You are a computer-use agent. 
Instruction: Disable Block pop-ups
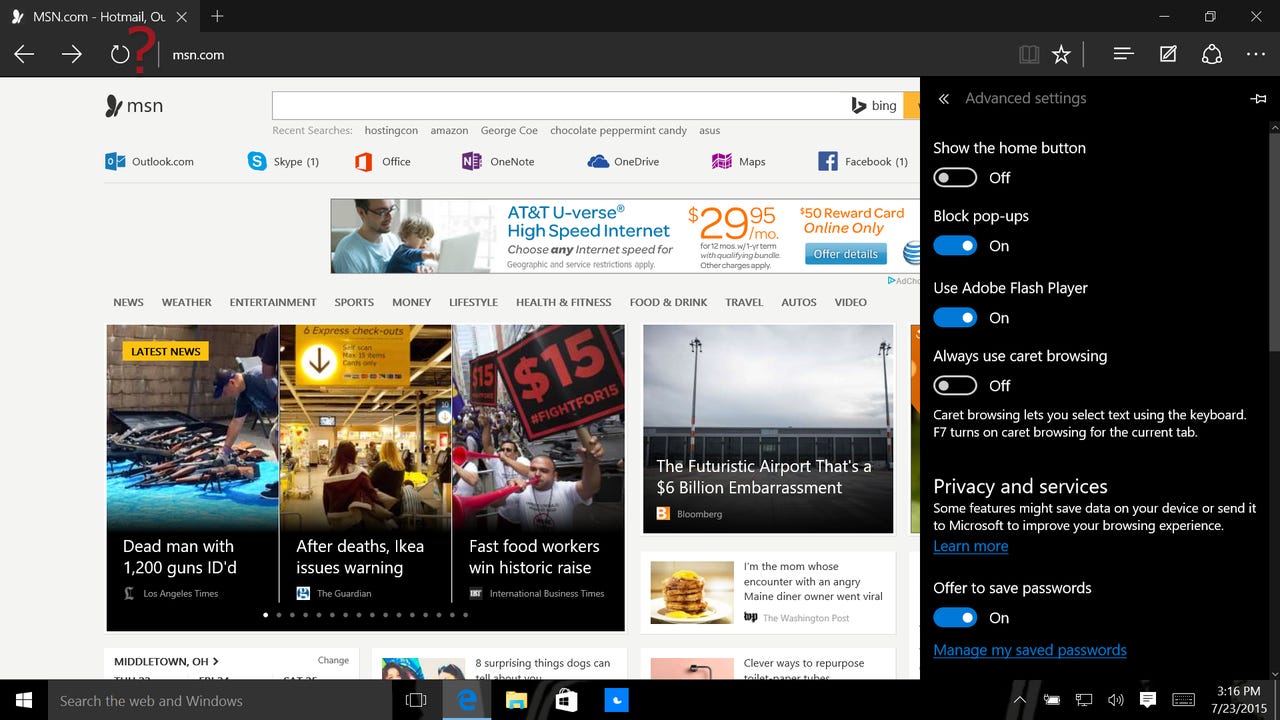(955, 245)
